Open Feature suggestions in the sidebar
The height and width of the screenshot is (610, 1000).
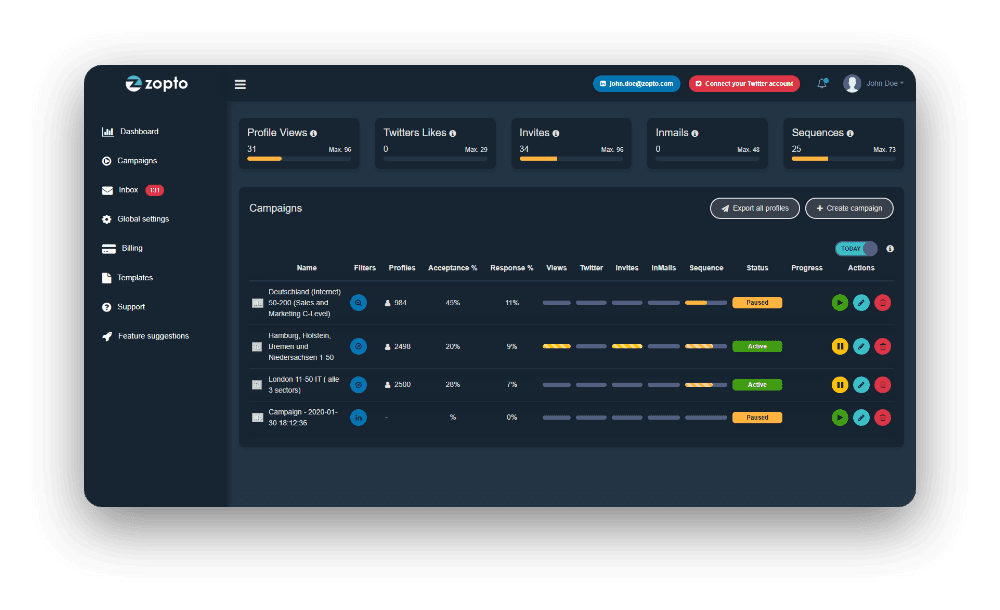tap(145, 336)
